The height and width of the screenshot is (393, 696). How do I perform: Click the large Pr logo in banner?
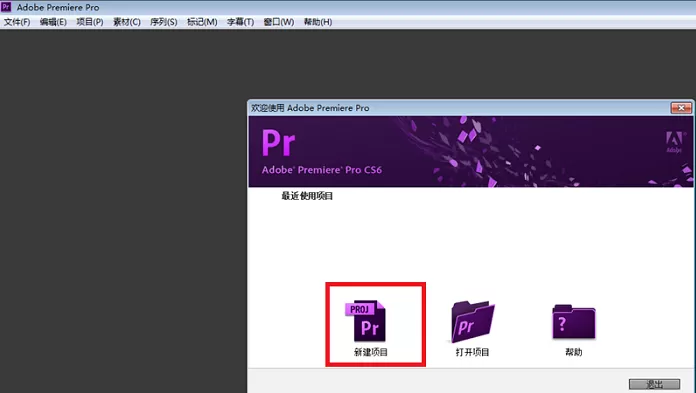pos(278,143)
